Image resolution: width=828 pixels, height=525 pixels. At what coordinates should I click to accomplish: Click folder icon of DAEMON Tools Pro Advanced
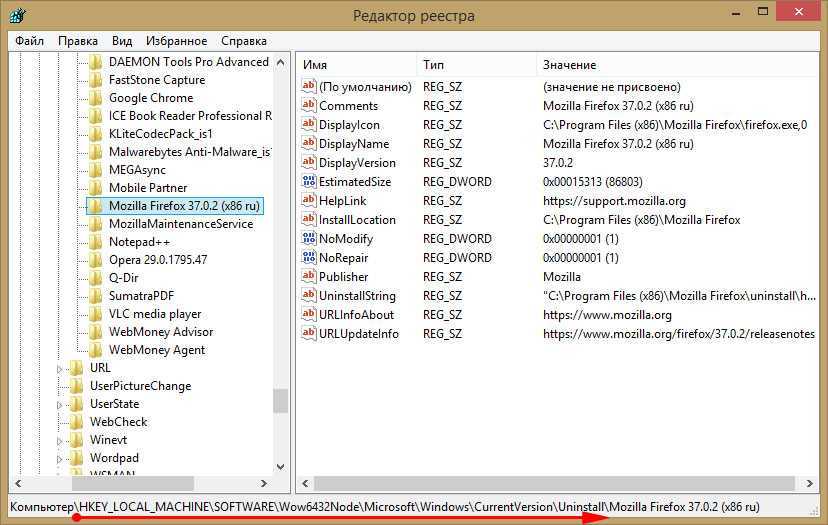pos(96,62)
